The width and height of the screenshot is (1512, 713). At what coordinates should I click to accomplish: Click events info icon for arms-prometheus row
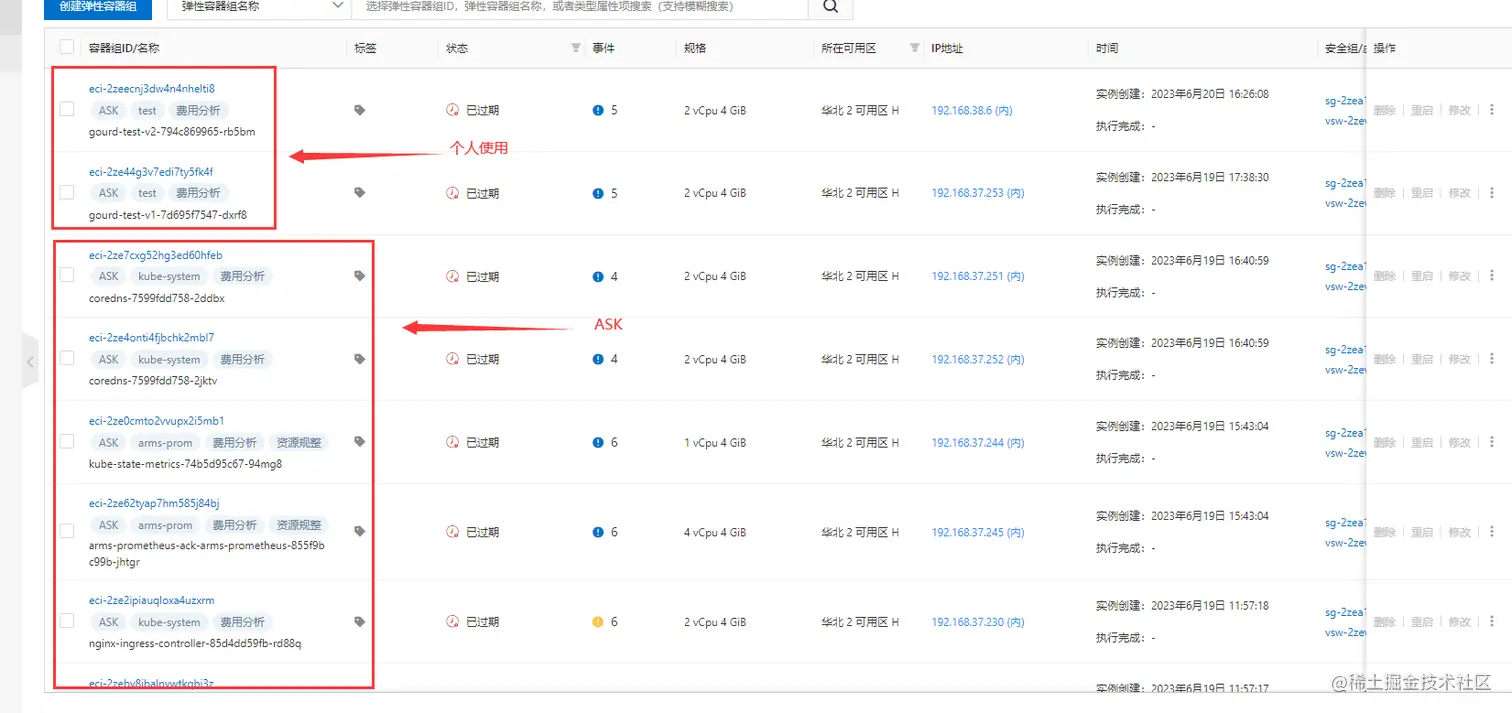(598, 532)
